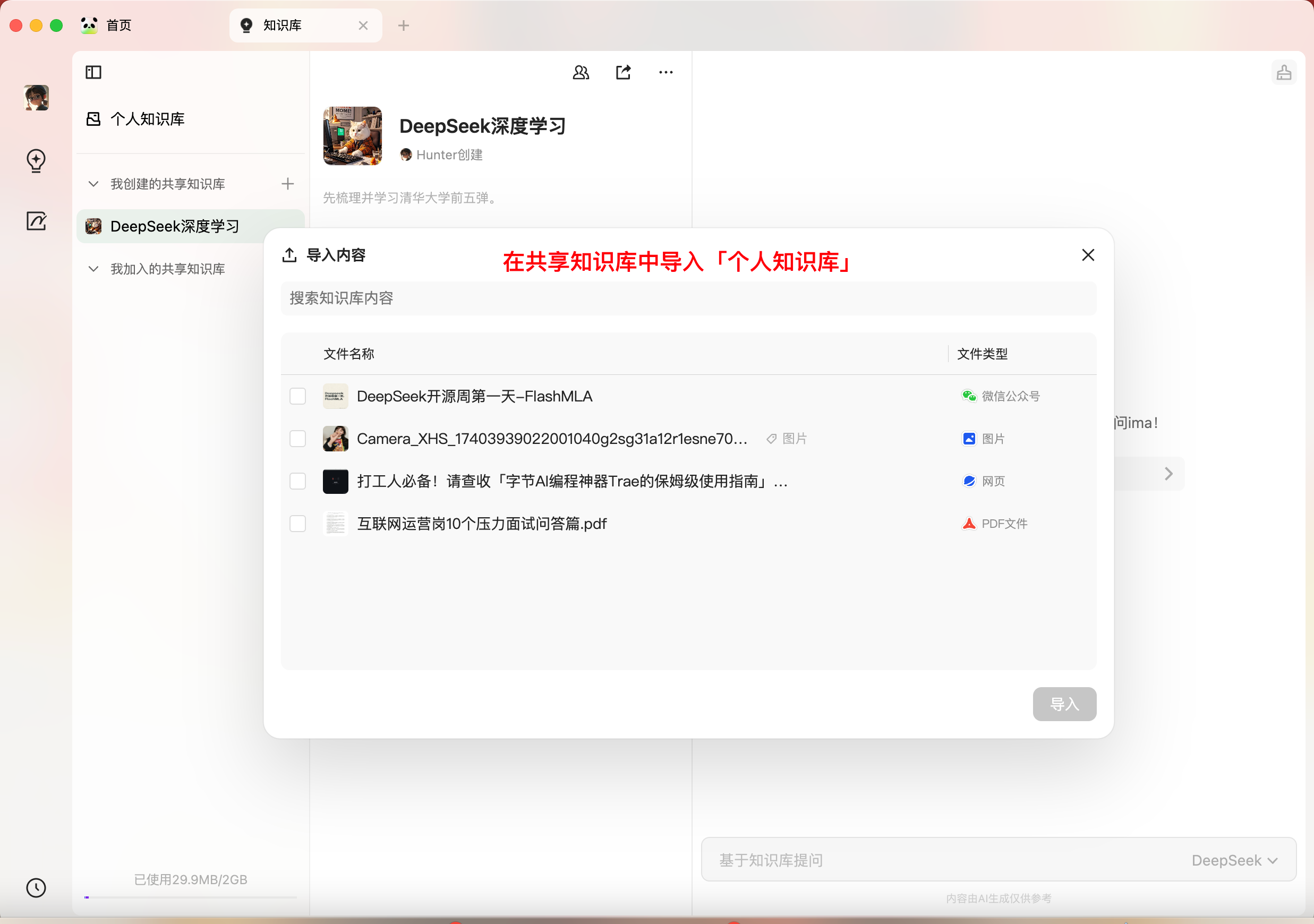
Task: Open members icon in knowledge base header
Action: click(581, 72)
